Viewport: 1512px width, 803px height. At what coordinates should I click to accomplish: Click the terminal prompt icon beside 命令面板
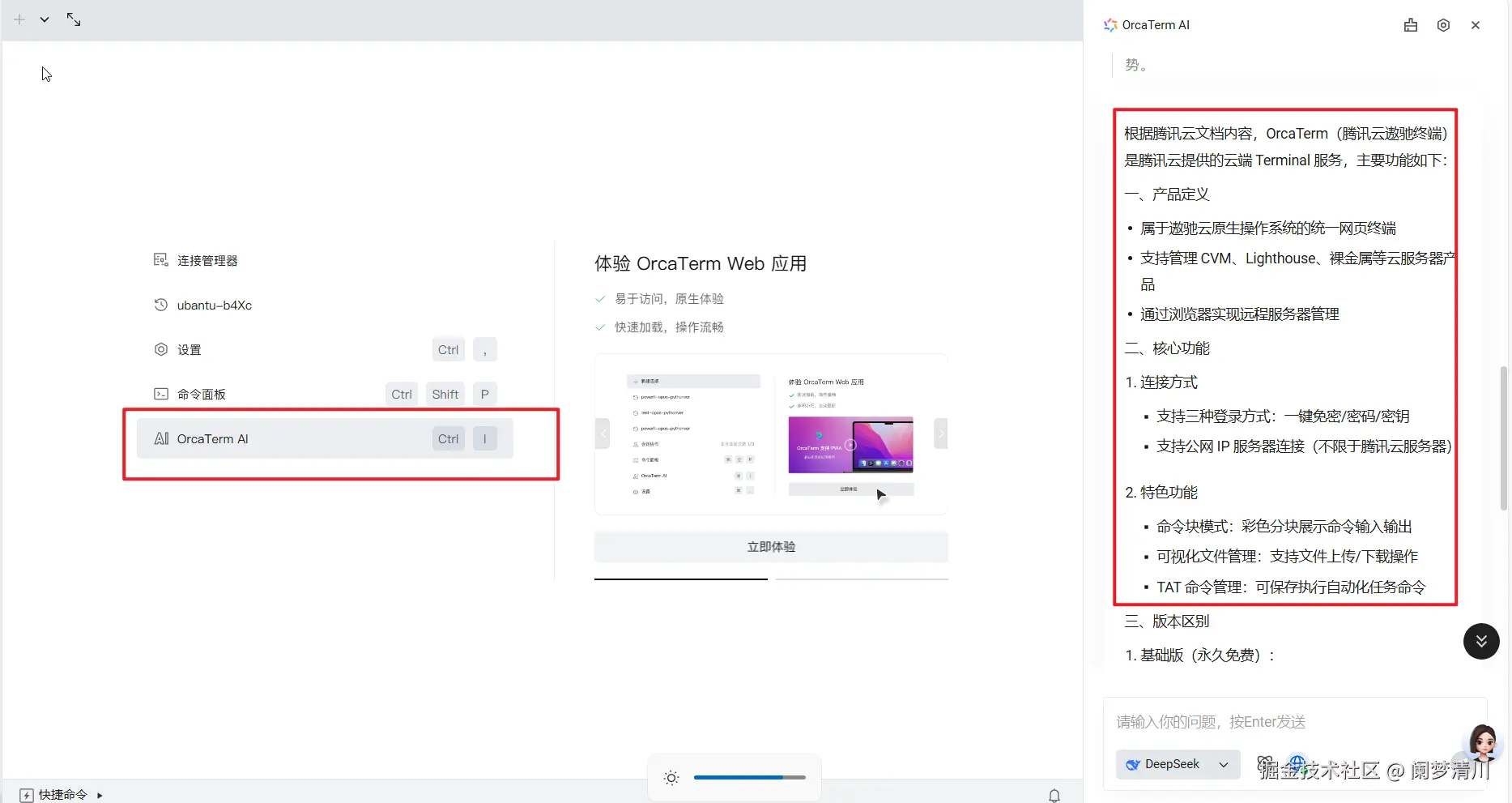161,394
